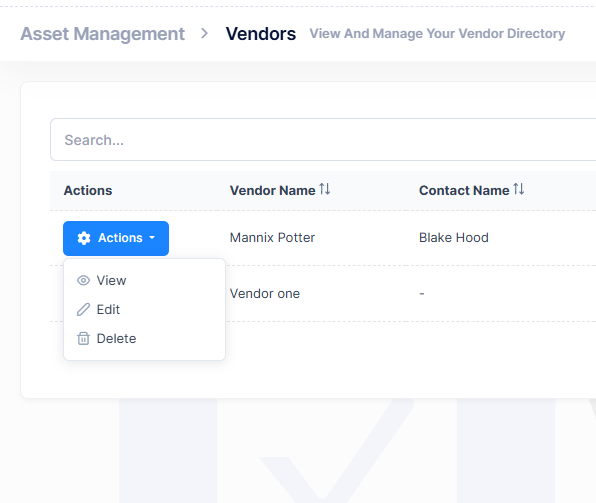
Task: Select the Blake Hood contact cell
Action: [x=454, y=238]
